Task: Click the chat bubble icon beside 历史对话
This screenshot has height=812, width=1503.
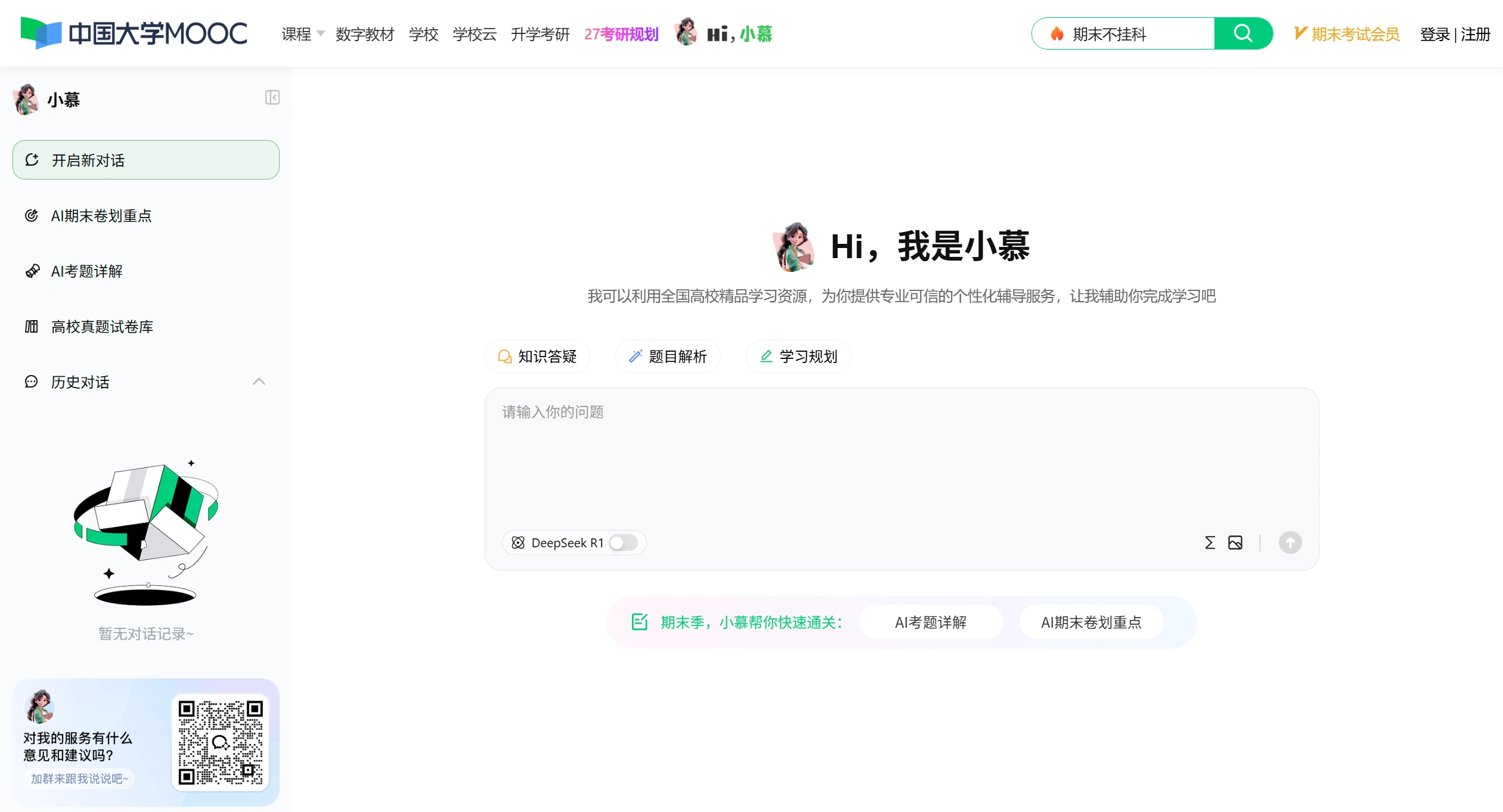Action: click(32, 382)
